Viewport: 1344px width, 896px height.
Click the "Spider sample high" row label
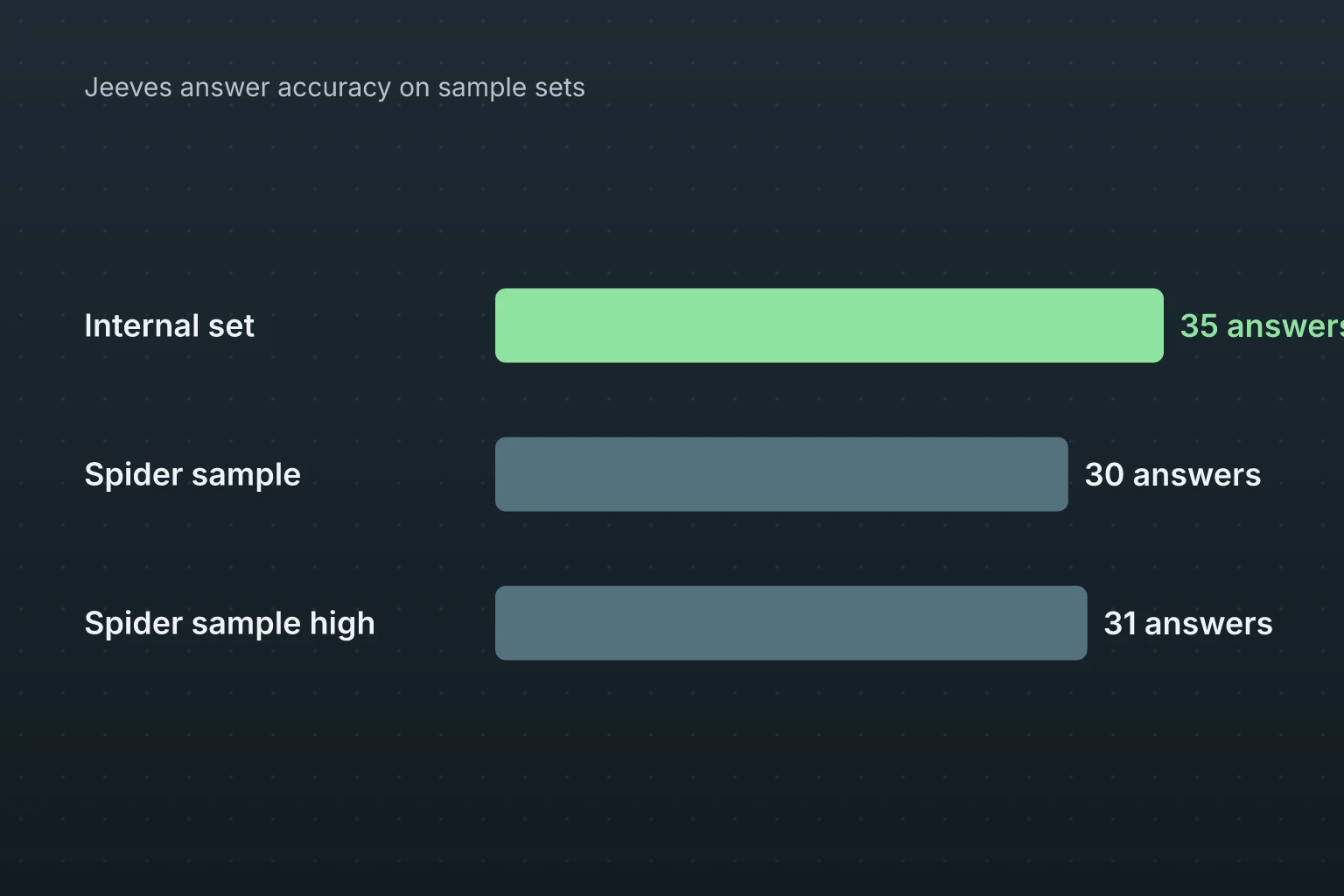point(229,624)
